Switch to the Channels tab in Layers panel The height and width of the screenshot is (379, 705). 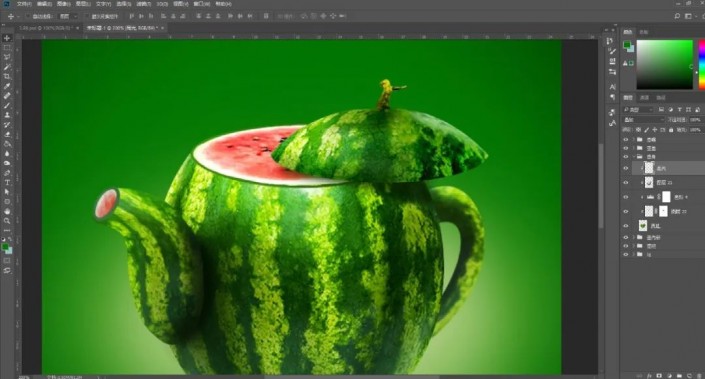click(x=645, y=98)
